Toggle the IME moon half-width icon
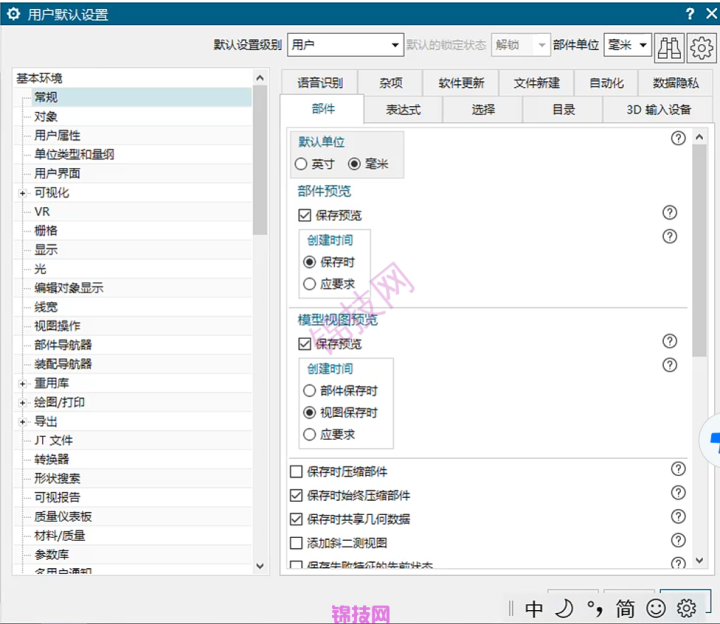 pos(565,607)
